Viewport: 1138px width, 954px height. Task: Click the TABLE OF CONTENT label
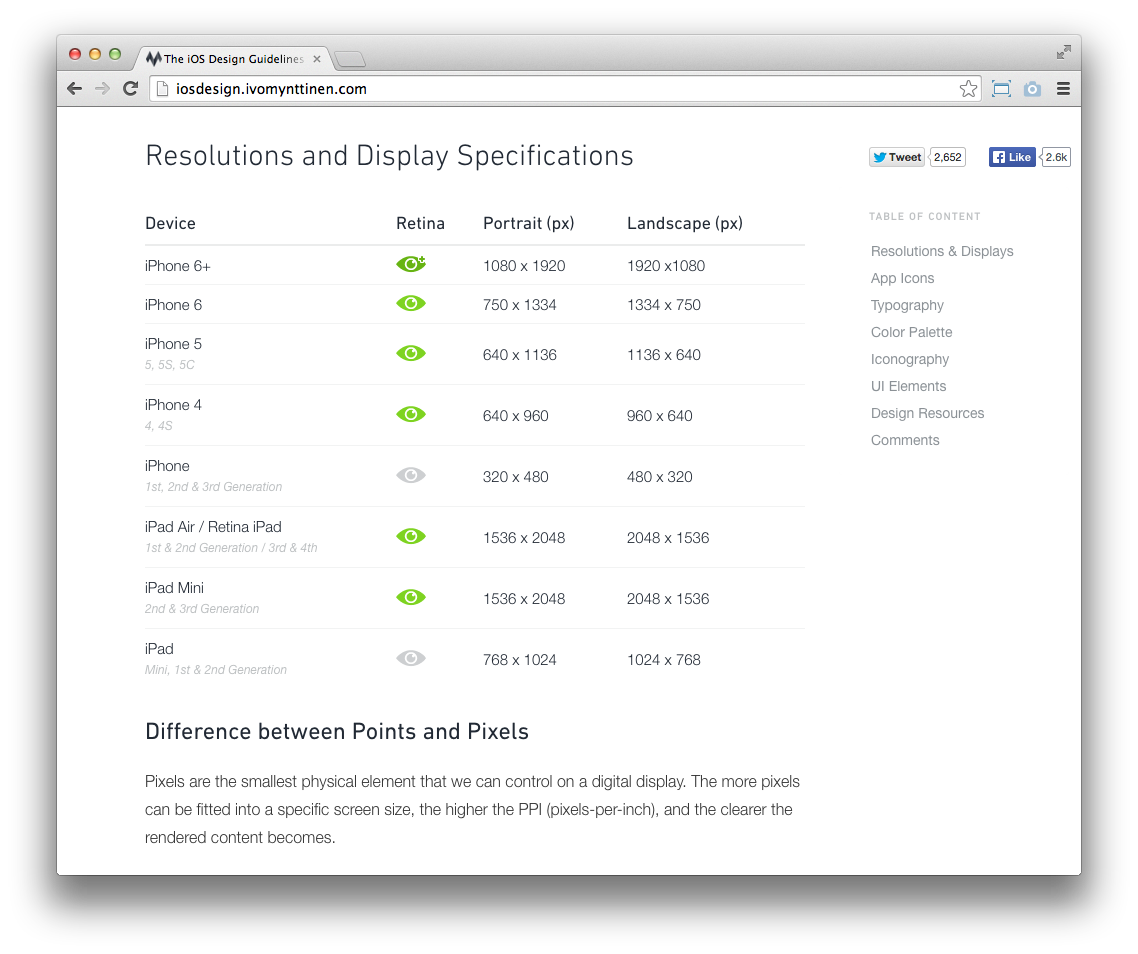925,216
